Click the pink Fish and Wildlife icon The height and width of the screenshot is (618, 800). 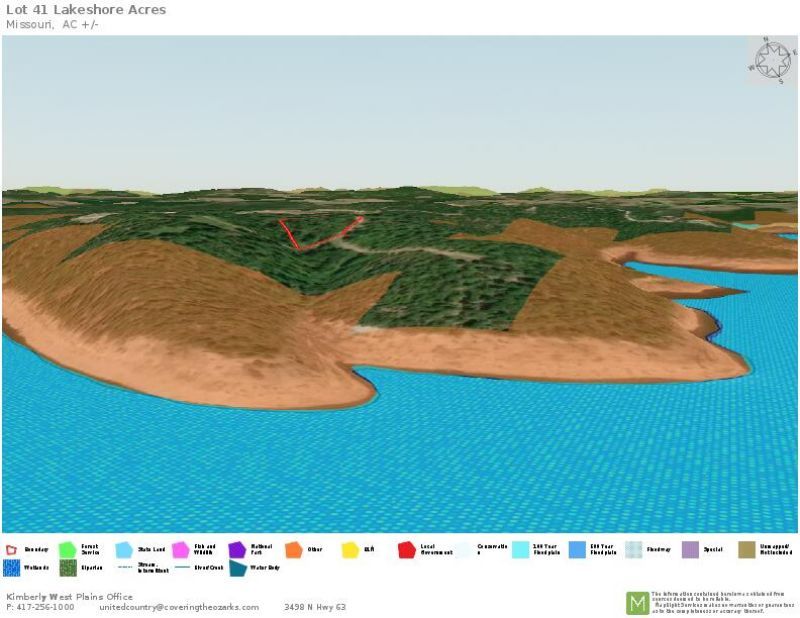(180, 550)
